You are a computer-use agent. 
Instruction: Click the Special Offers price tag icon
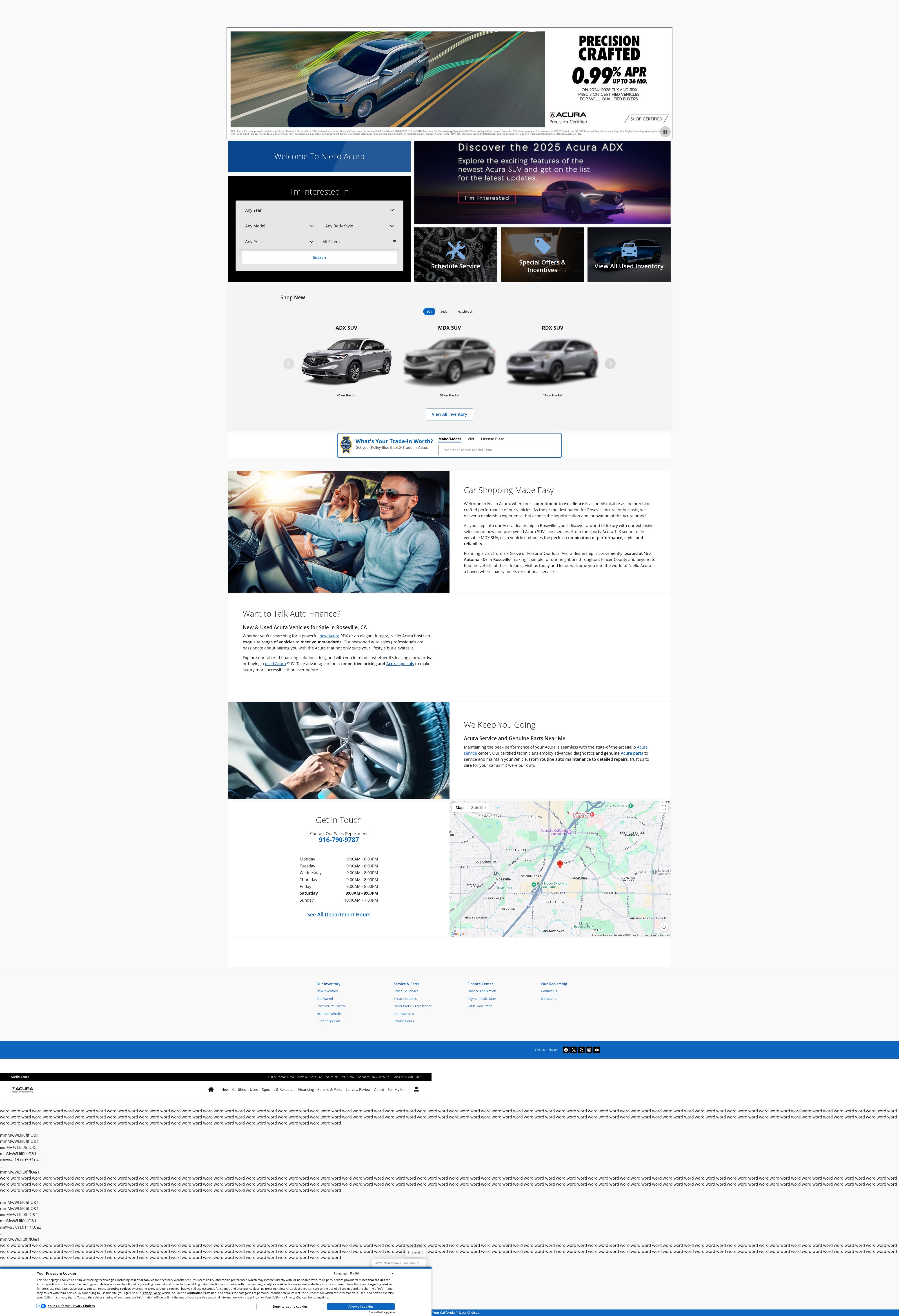(x=542, y=246)
